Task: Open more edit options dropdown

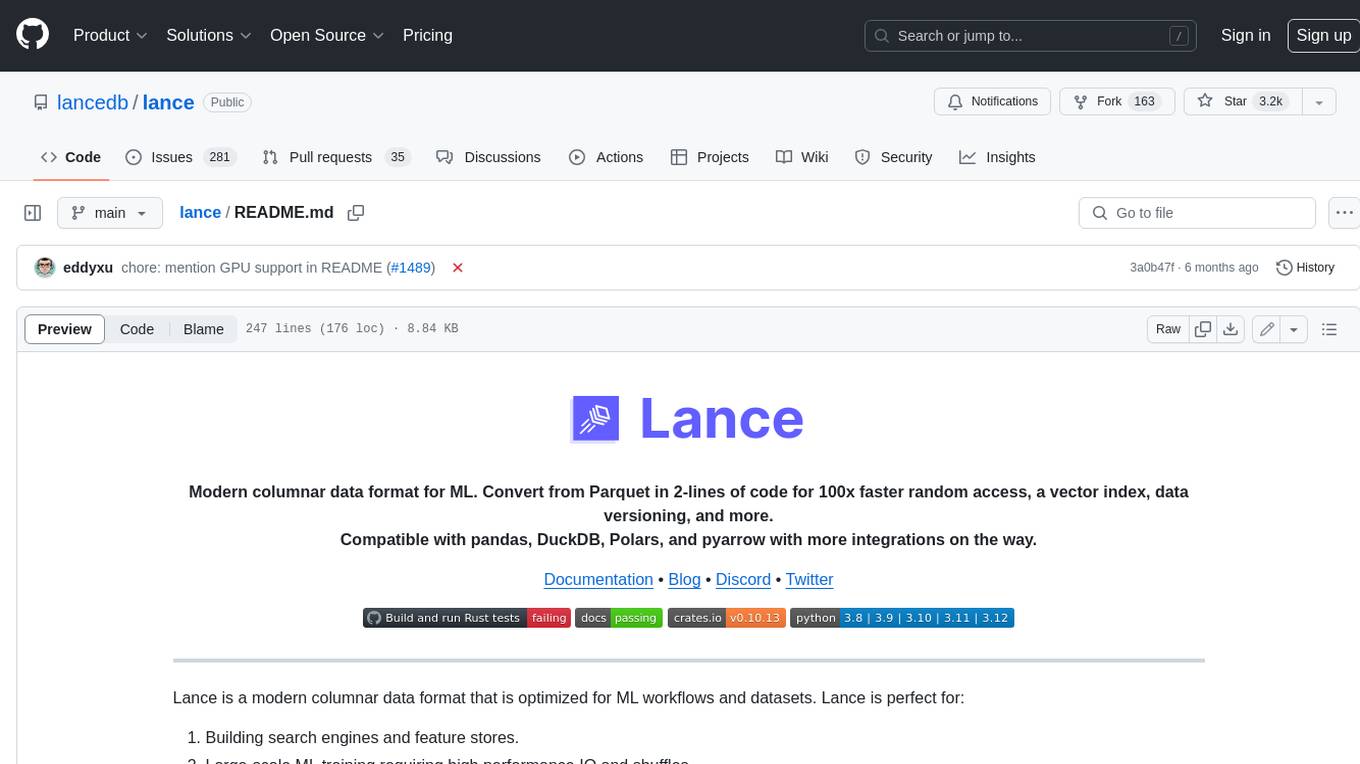Action: pos(1294,329)
